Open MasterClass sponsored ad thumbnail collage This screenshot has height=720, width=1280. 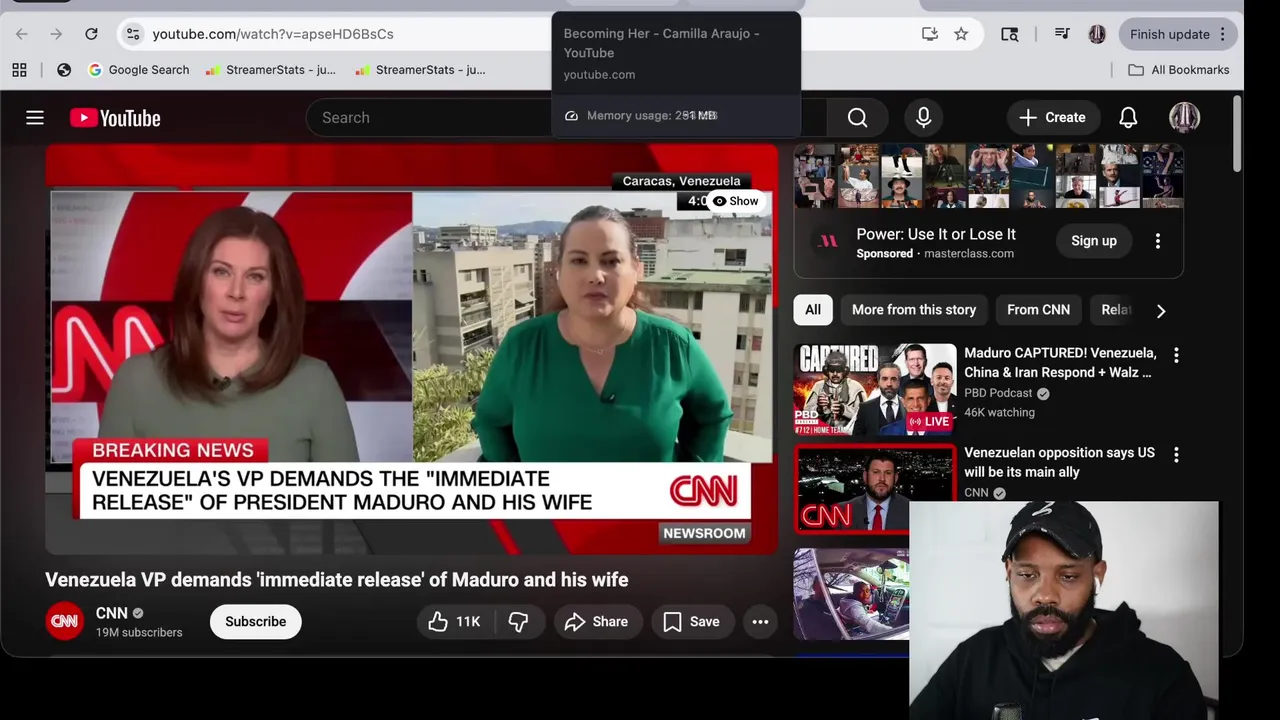point(988,176)
